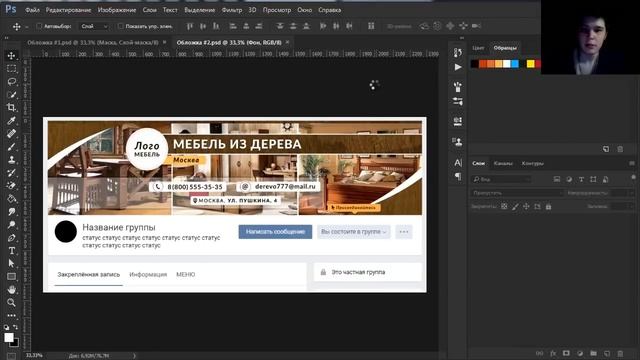
Task: Expand status bar info arrow
Action: (134, 356)
